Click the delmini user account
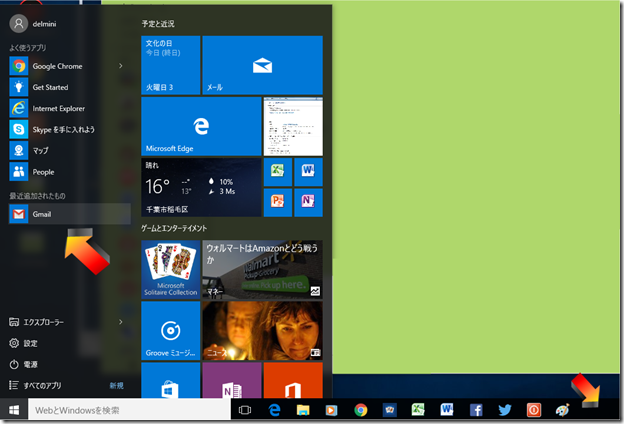624x424 pixels. pos(33,24)
